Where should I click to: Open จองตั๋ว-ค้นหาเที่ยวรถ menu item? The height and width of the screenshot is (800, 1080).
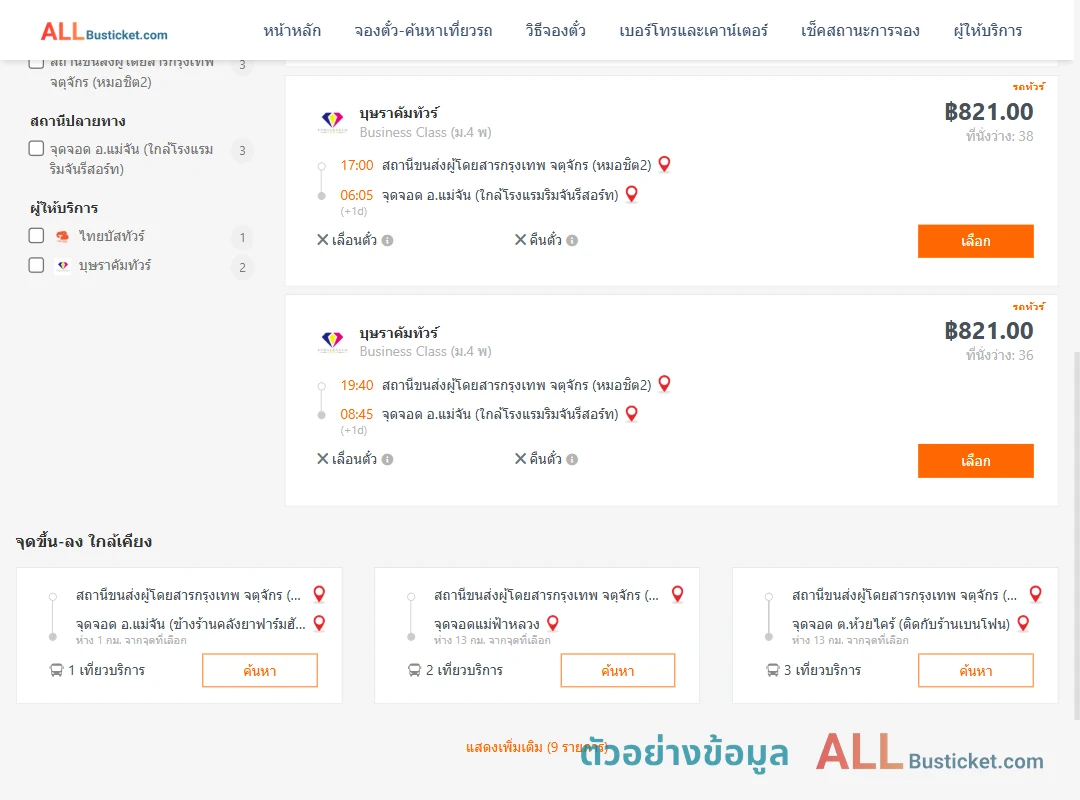tap(423, 30)
